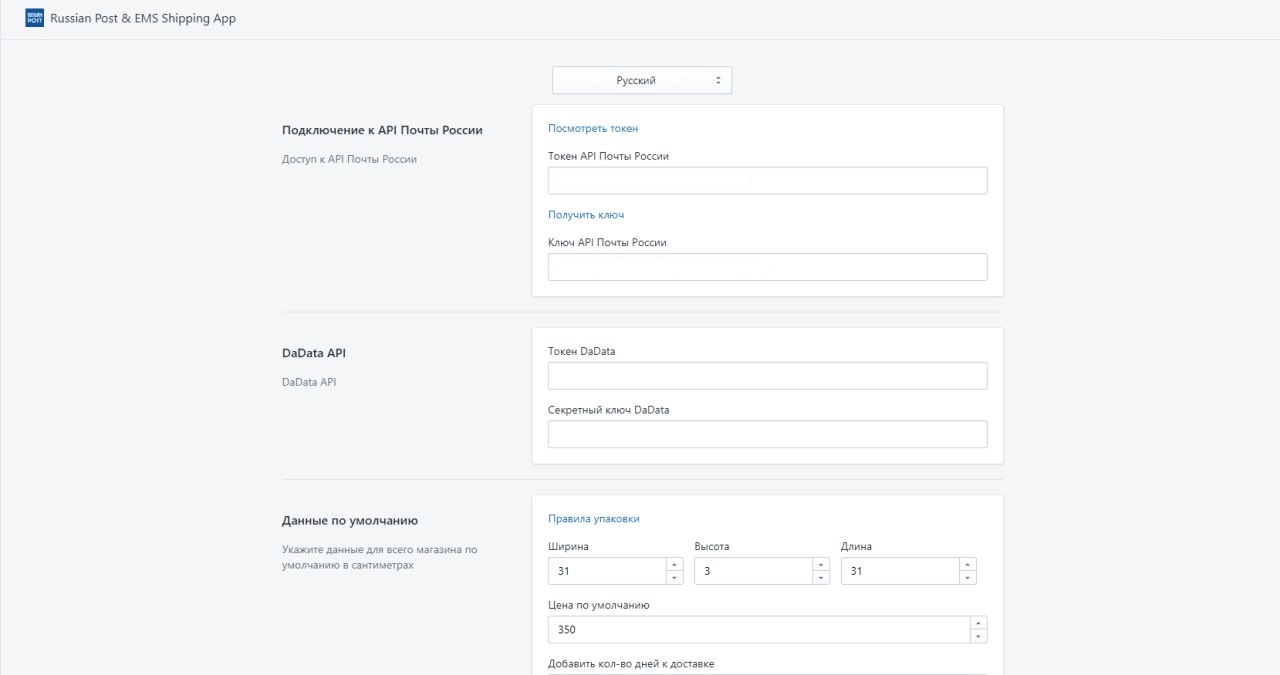Viewport: 1280px width, 675px height.
Task: Click the Токен DaData input field
Action: [x=767, y=376]
